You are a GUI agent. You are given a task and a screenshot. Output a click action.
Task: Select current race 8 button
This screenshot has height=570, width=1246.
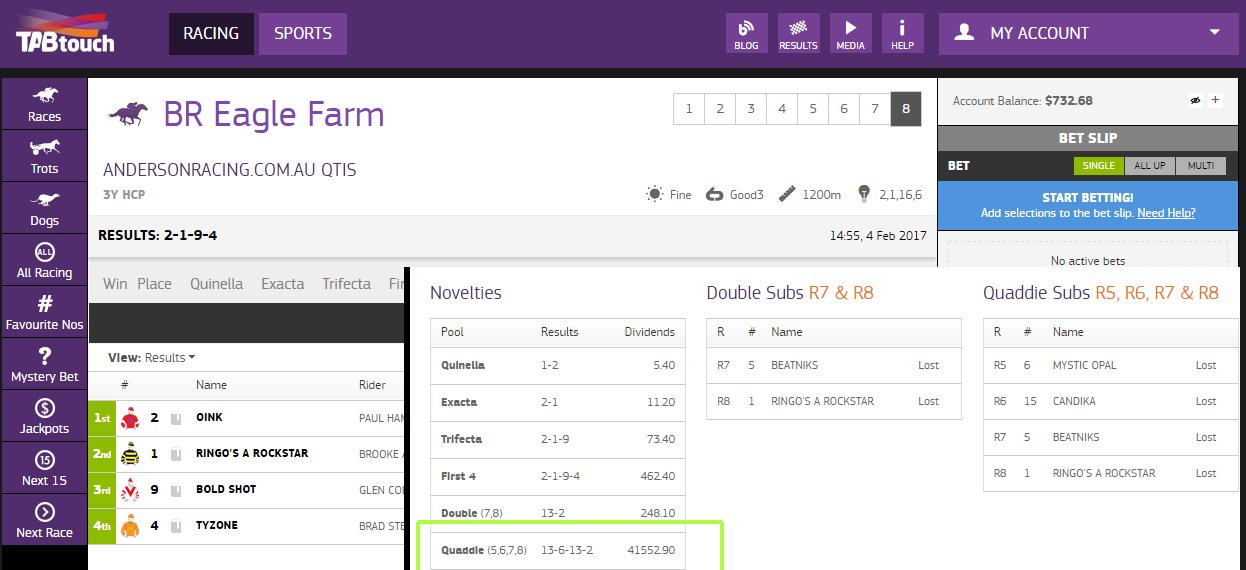(x=906, y=109)
